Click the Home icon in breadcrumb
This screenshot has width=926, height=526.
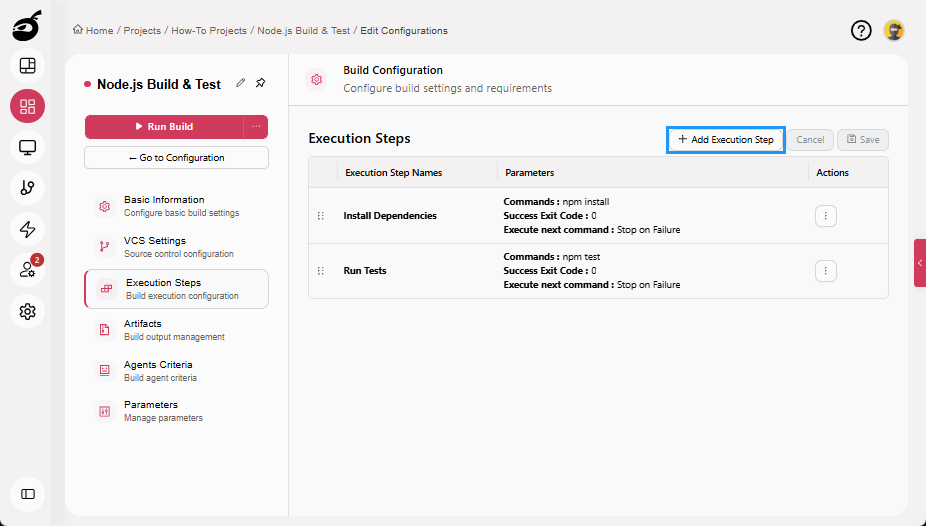78,30
